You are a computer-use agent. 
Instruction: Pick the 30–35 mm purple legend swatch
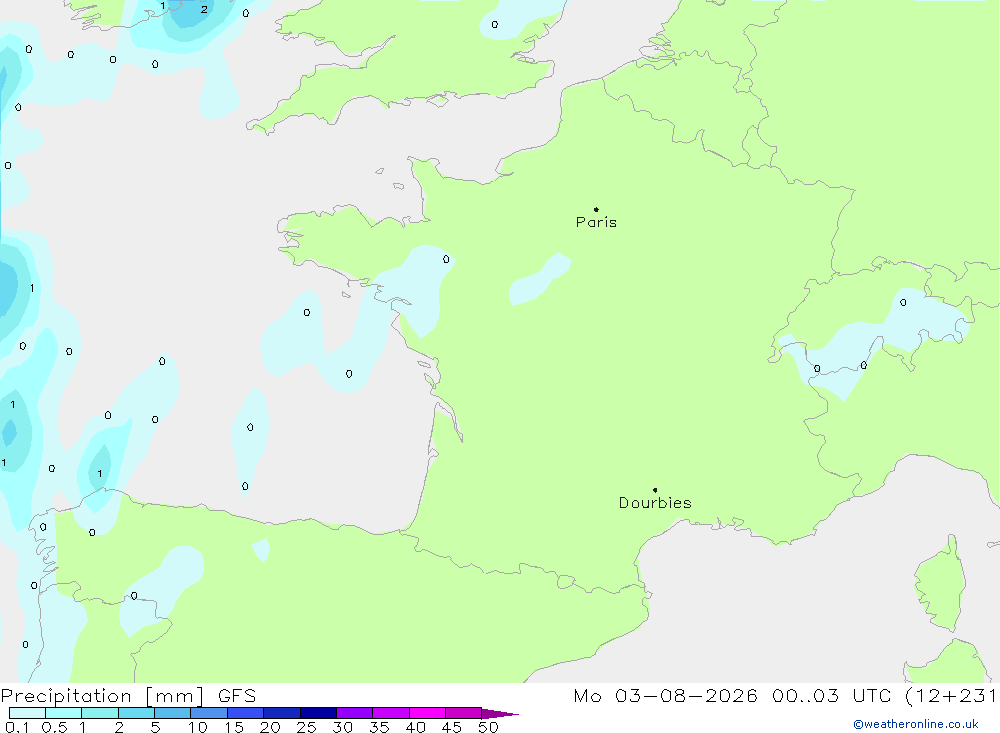(355, 713)
